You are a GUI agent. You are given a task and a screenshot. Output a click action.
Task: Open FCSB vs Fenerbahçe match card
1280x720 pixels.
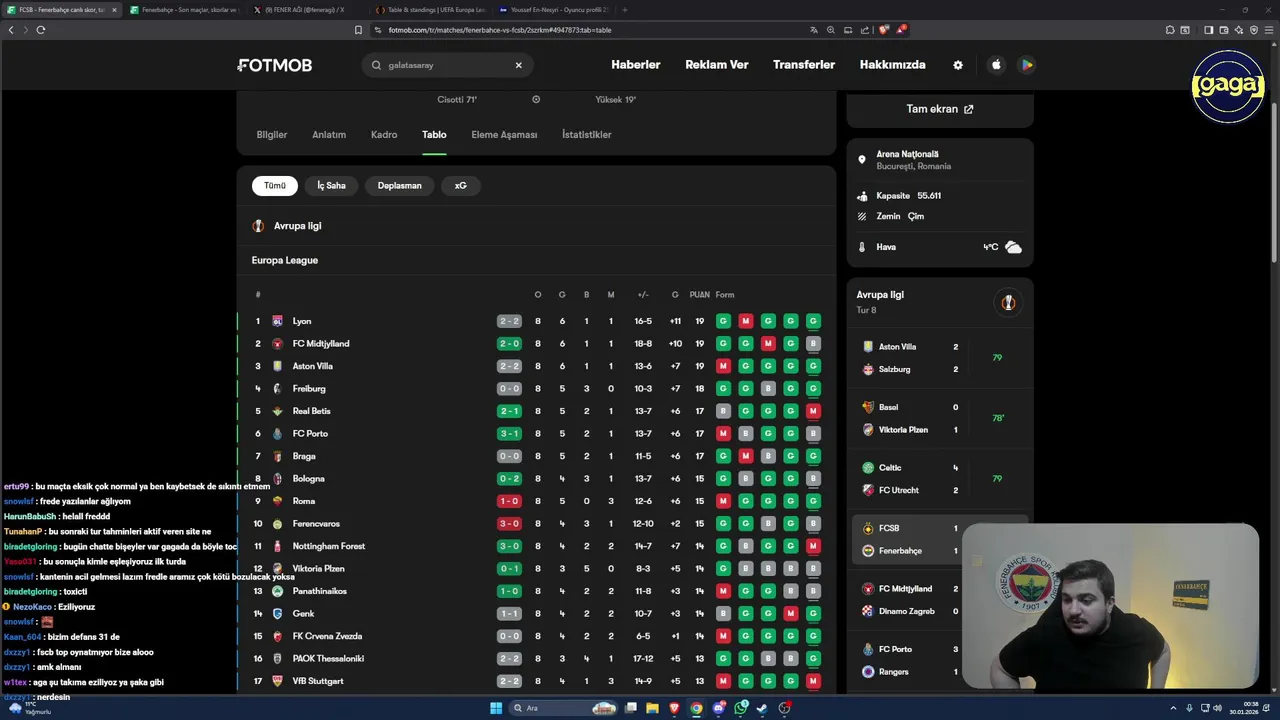click(x=940, y=539)
